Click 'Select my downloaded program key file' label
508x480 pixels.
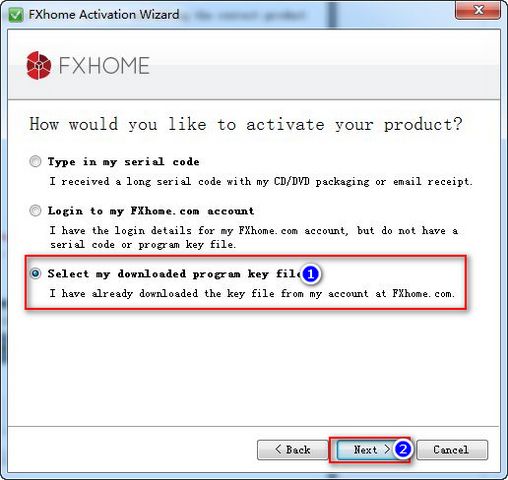(174, 274)
